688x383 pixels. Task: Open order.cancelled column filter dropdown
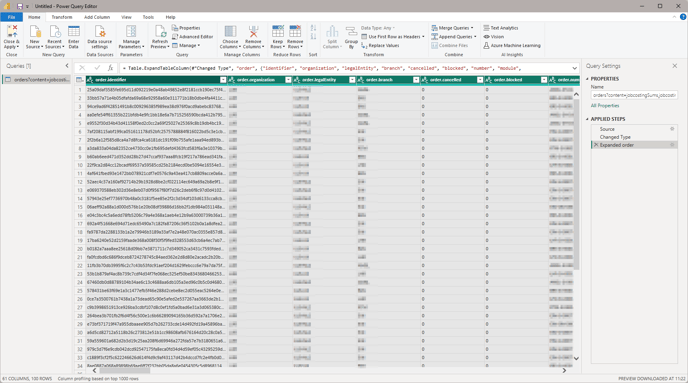480,80
